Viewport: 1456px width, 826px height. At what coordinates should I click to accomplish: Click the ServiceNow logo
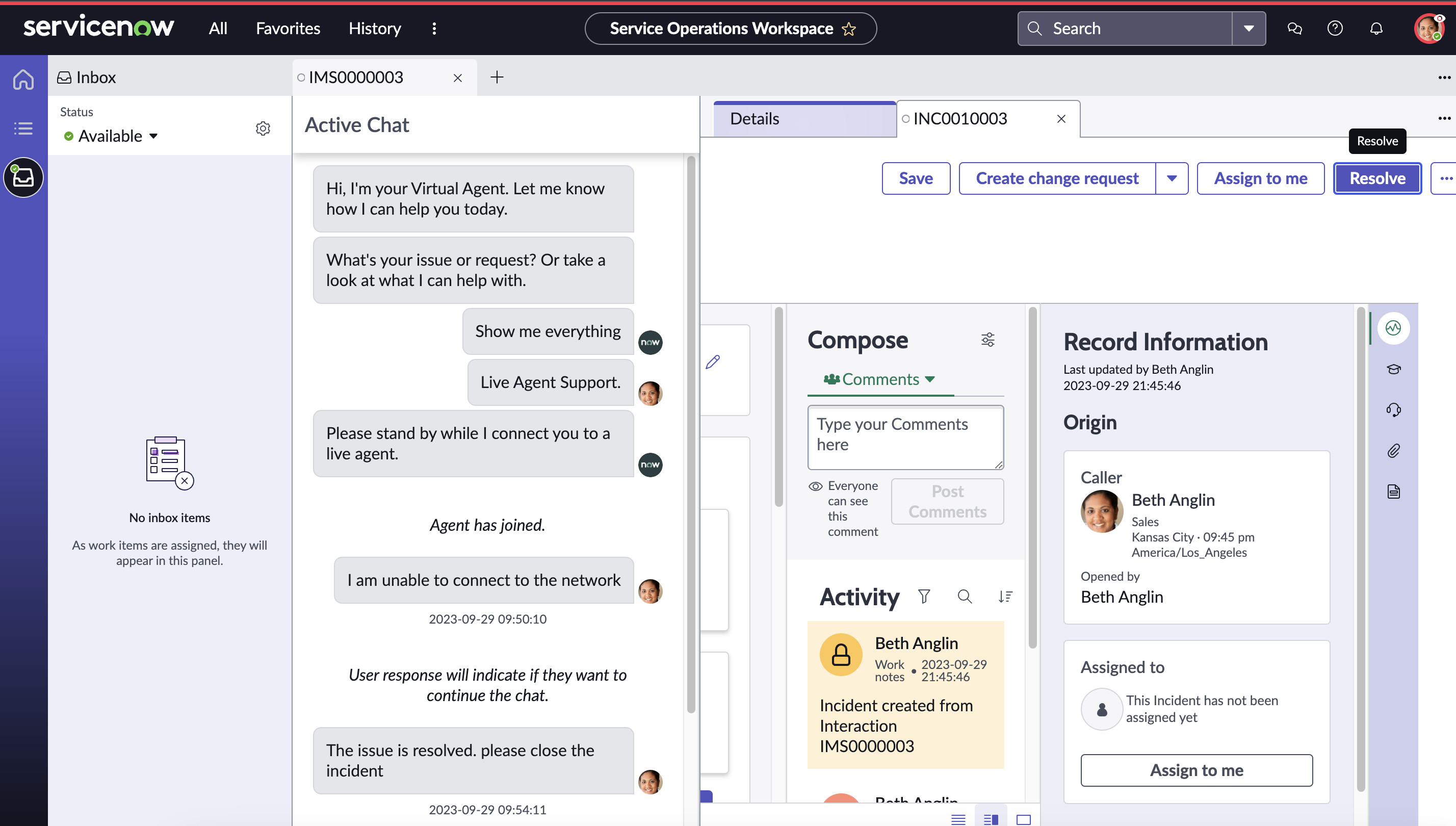tap(99, 26)
